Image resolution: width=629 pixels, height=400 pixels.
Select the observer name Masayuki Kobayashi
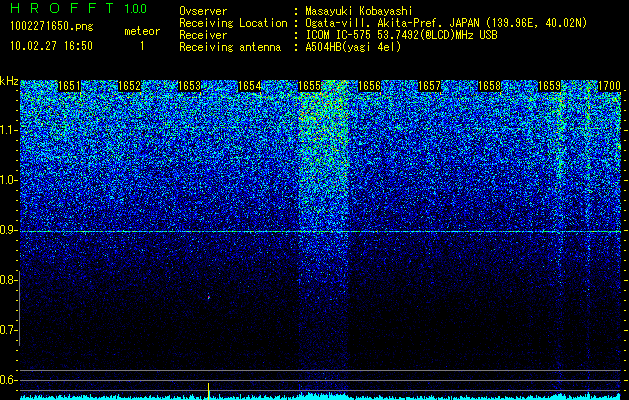coord(359,11)
